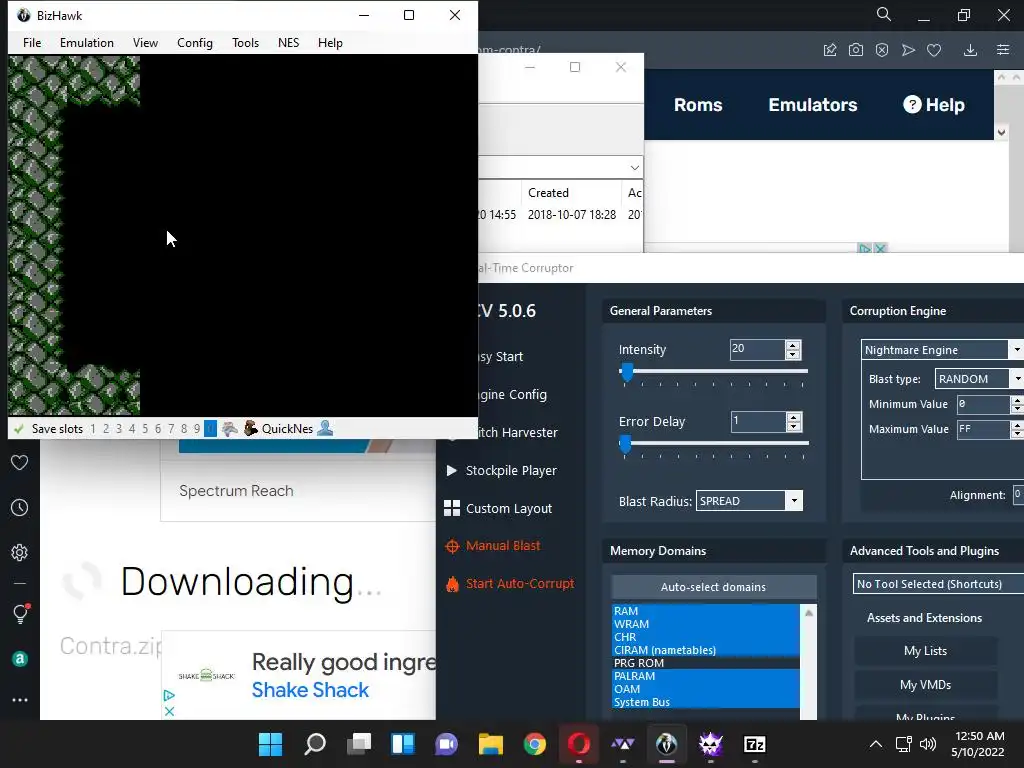Click the Opera send flow arrow icon
This screenshot has height=768, width=1024.
pyautogui.click(x=908, y=50)
